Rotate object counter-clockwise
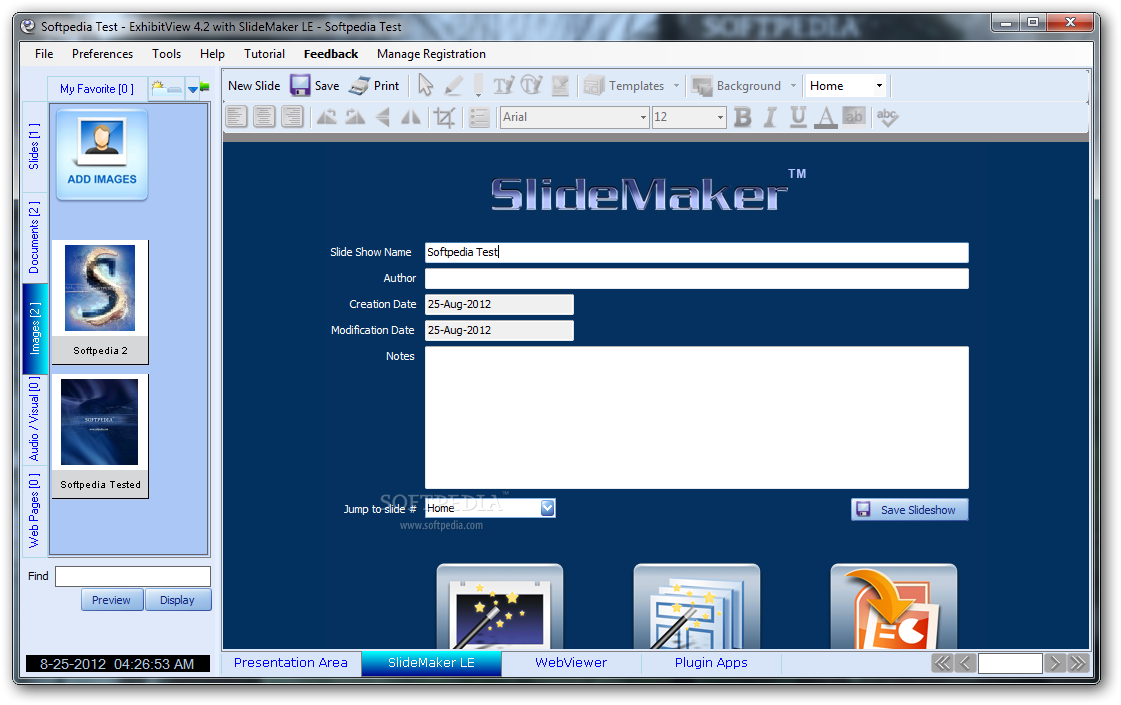Screen dimensions: 1121x705 (327, 117)
